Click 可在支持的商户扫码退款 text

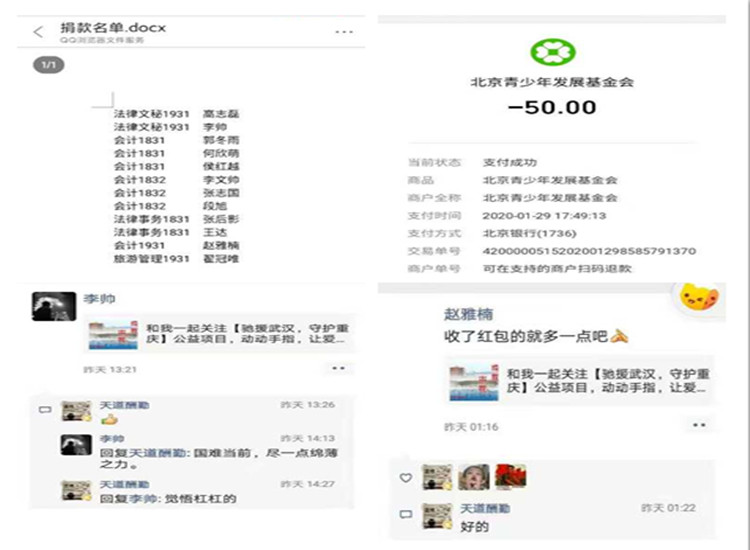pyautogui.click(x=557, y=269)
